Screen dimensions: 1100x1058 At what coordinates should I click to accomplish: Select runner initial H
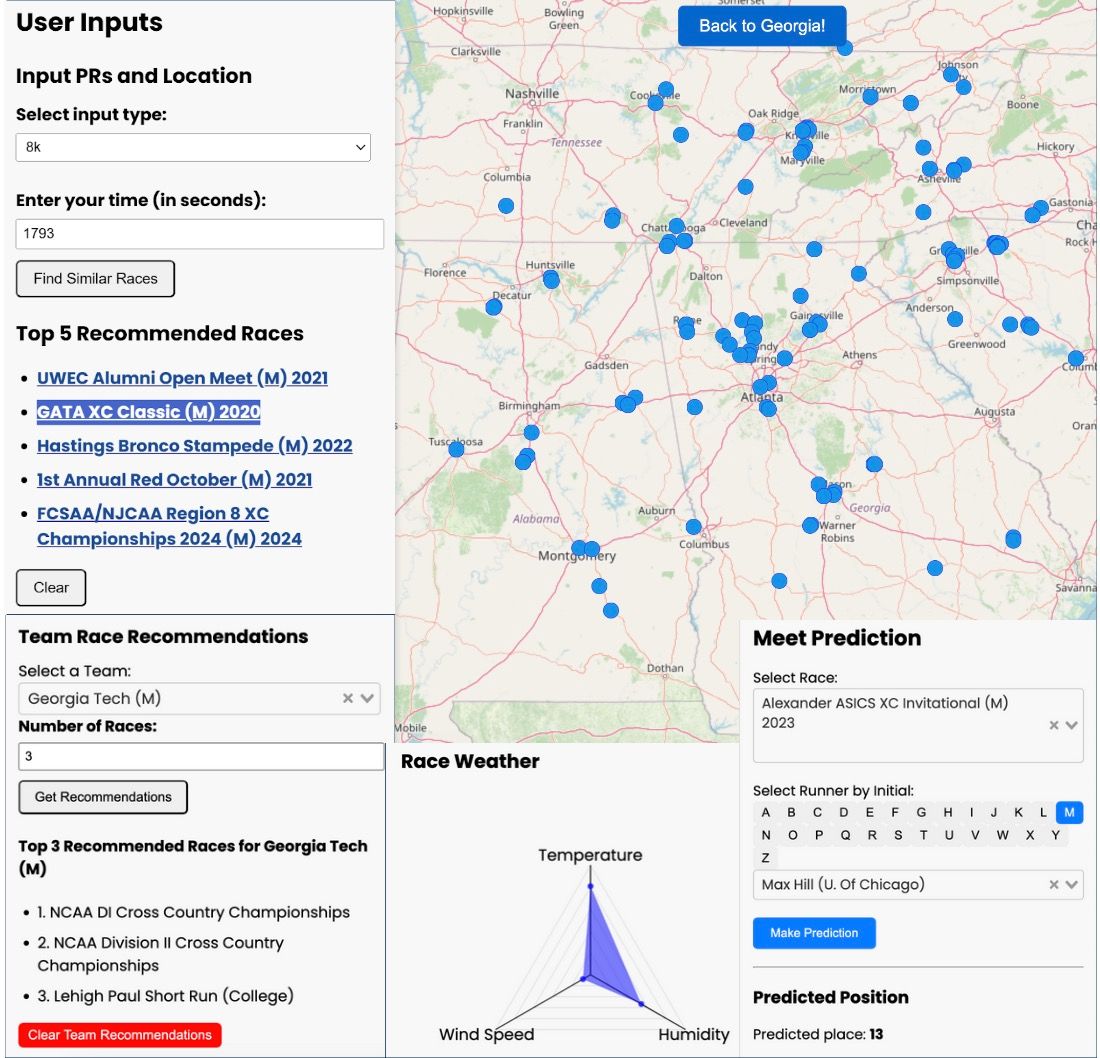click(948, 812)
